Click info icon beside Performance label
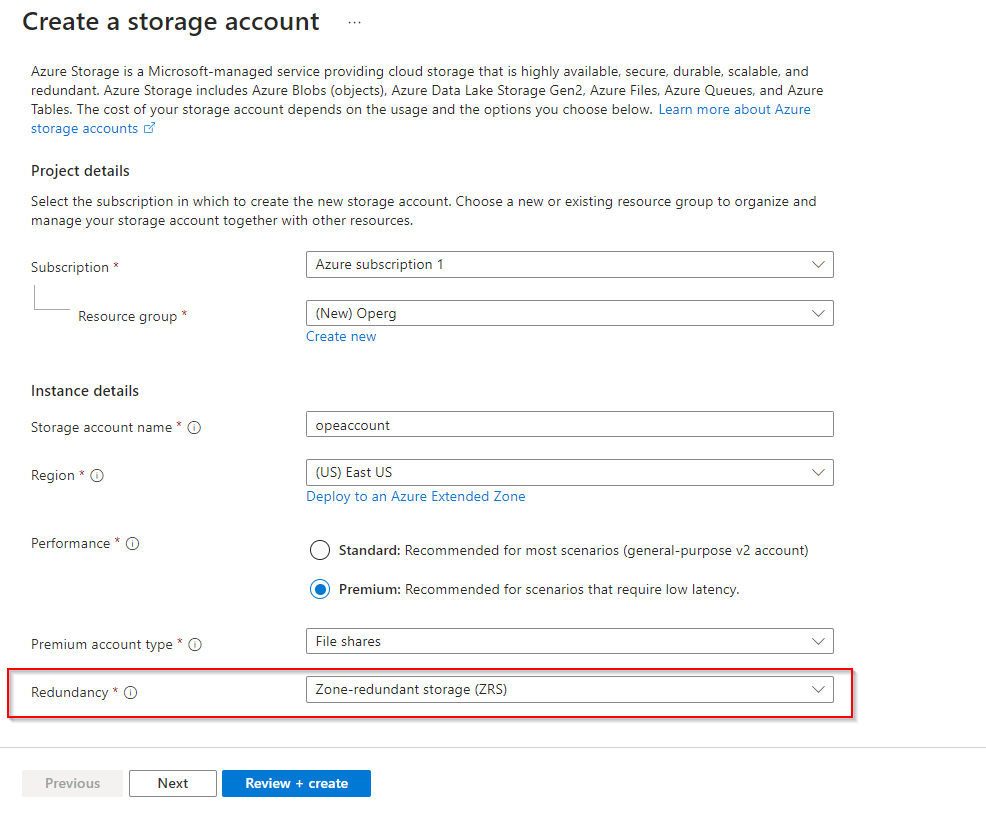The width and height of the screenshot is (986, 816). (132, 544)
